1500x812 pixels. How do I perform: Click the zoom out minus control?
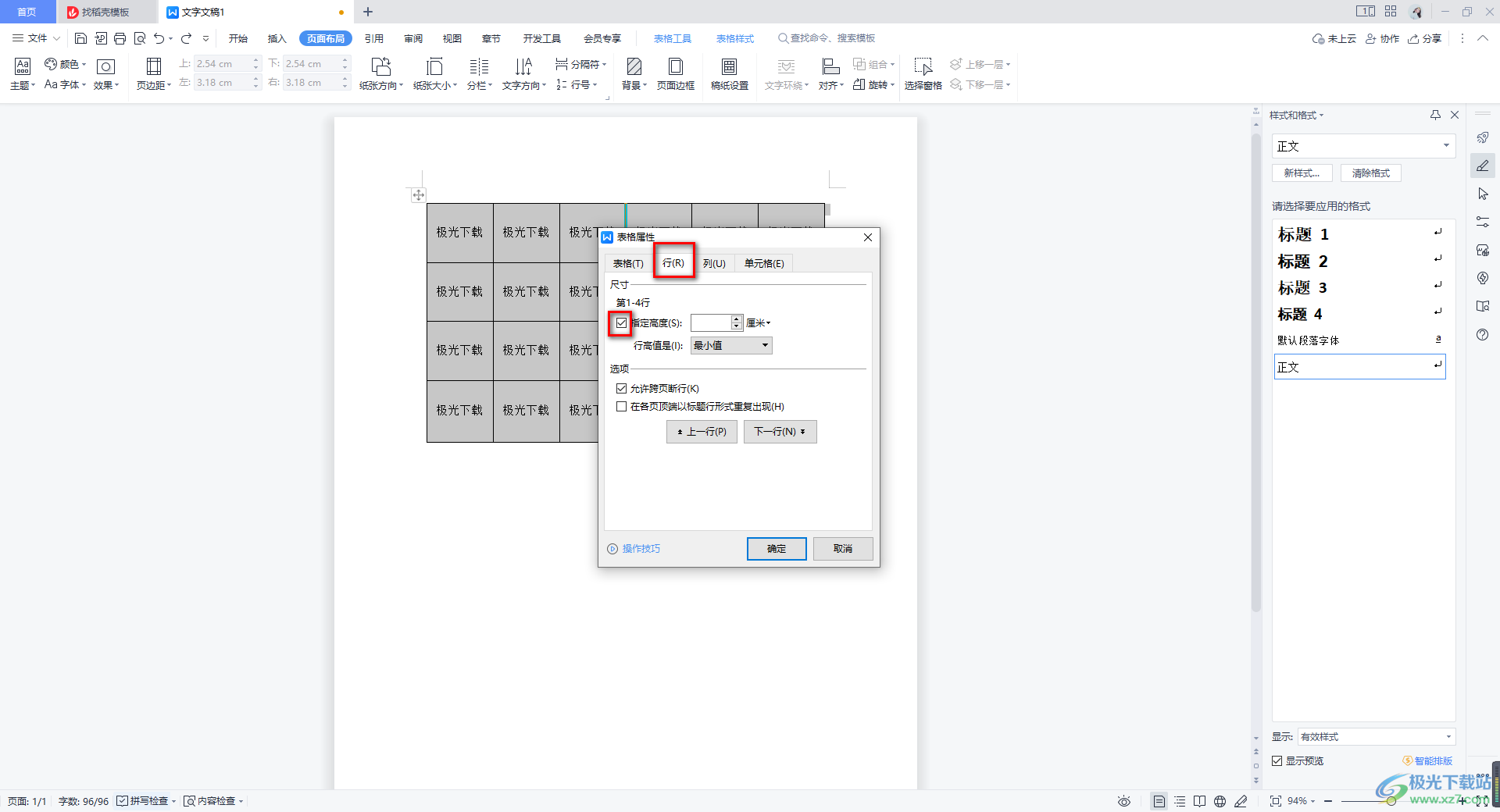tap(1327, 801)
